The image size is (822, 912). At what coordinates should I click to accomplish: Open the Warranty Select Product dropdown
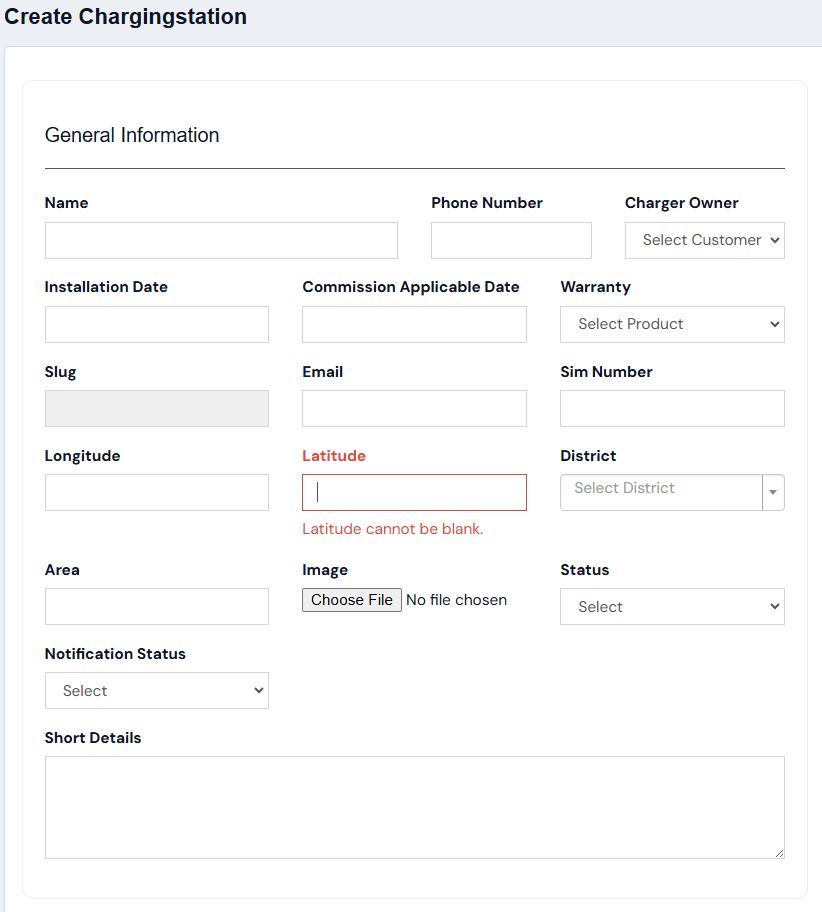pyautogui.click(x=672, y=324)
